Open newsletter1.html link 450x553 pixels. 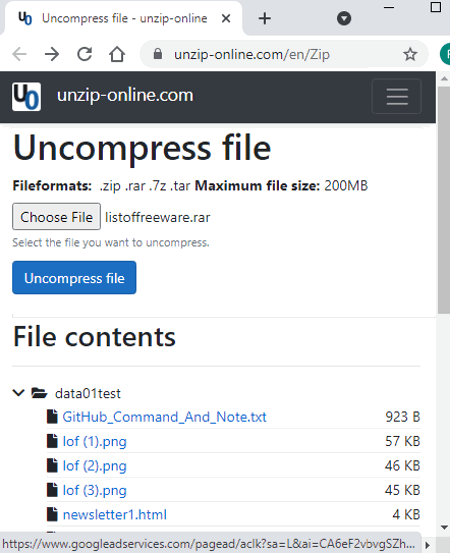(x=115, y=515)
